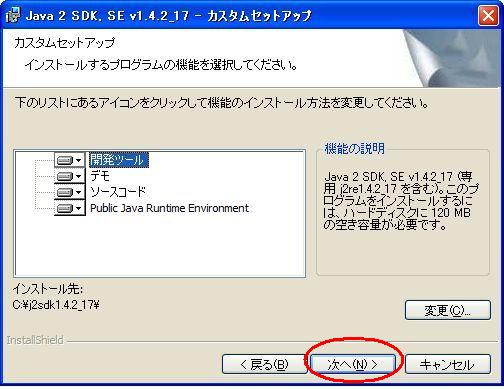Click the feature description text about 120 MB
The image size is (504, 389).
tap(400, 201)
